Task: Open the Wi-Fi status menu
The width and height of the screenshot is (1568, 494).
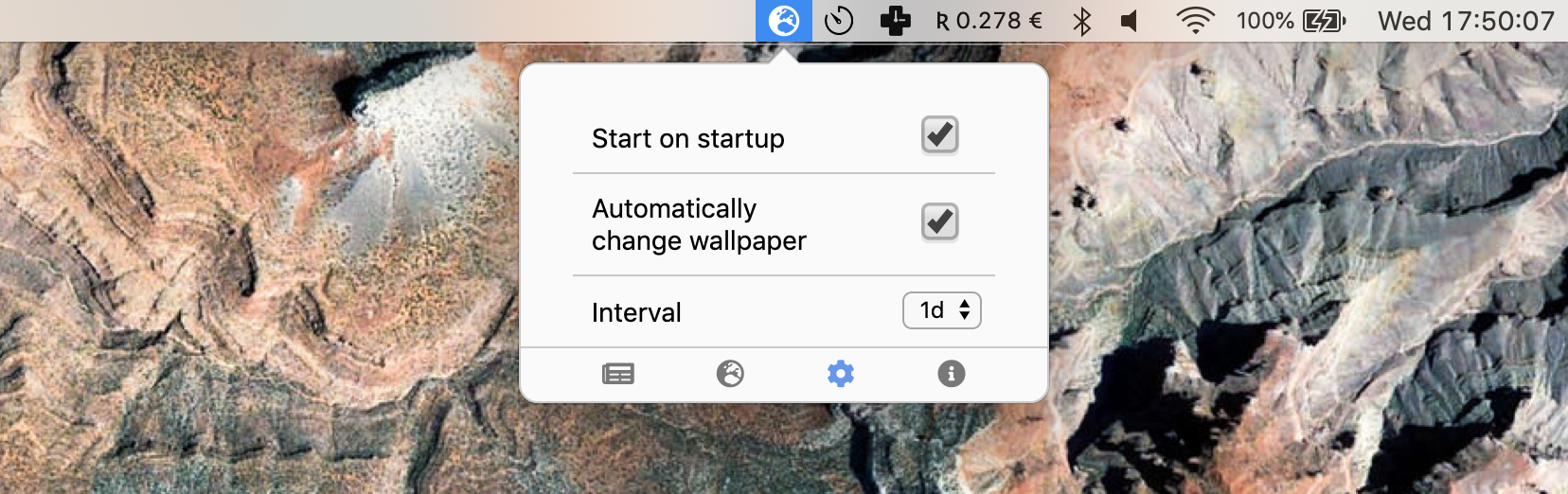Action: [x=1196, y=21]
